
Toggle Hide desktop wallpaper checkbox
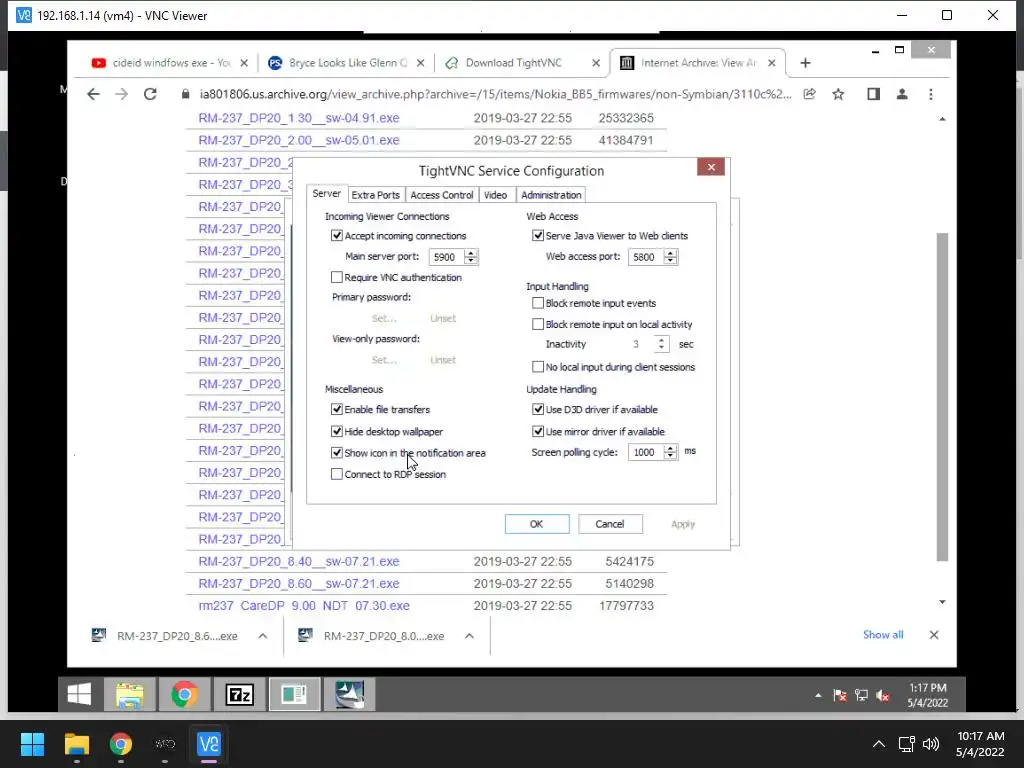337,432
